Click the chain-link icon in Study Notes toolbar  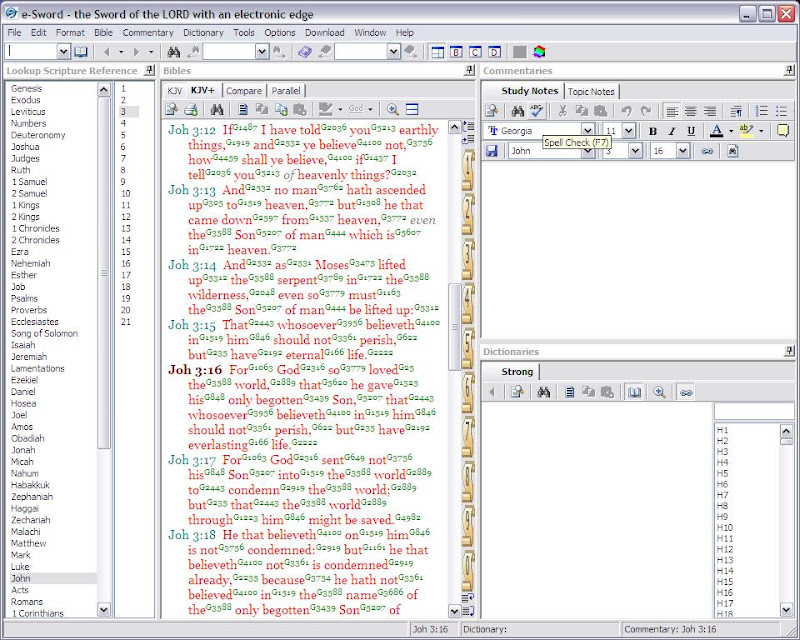coord(707,151)
